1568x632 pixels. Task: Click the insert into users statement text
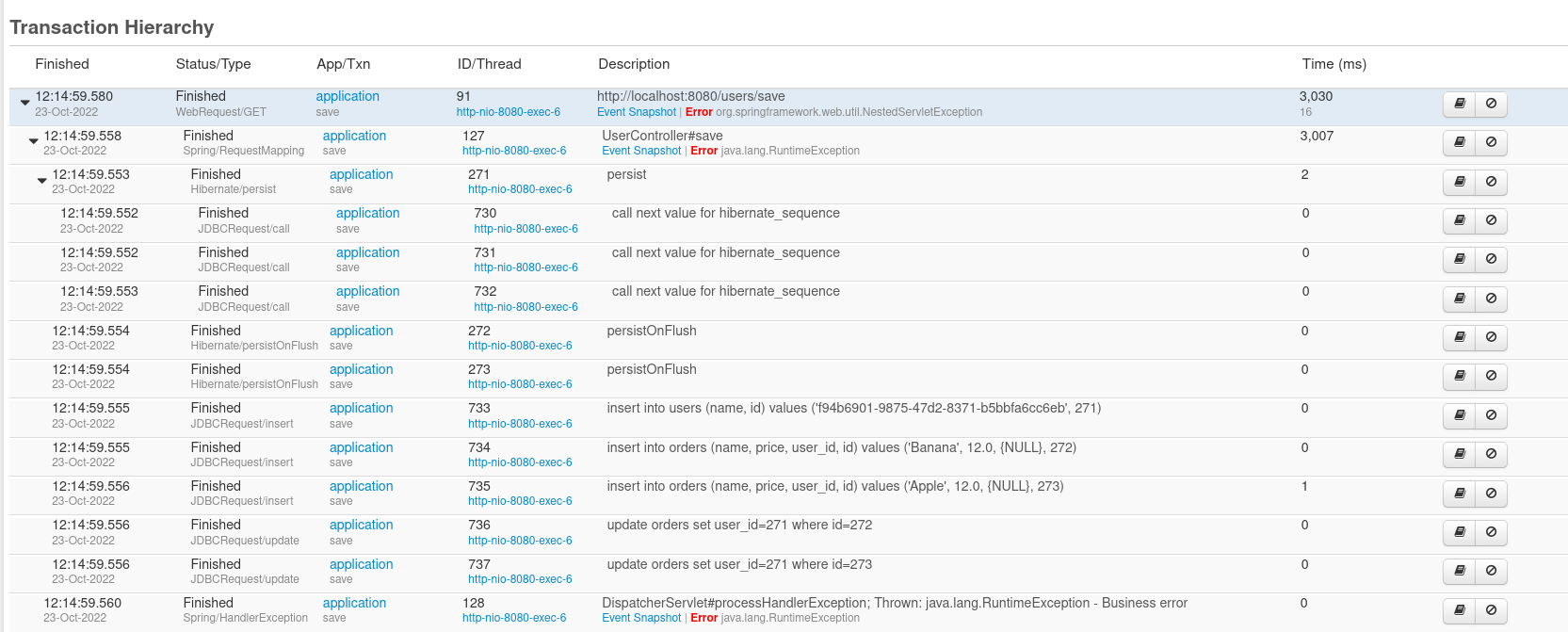pos(854,408)
